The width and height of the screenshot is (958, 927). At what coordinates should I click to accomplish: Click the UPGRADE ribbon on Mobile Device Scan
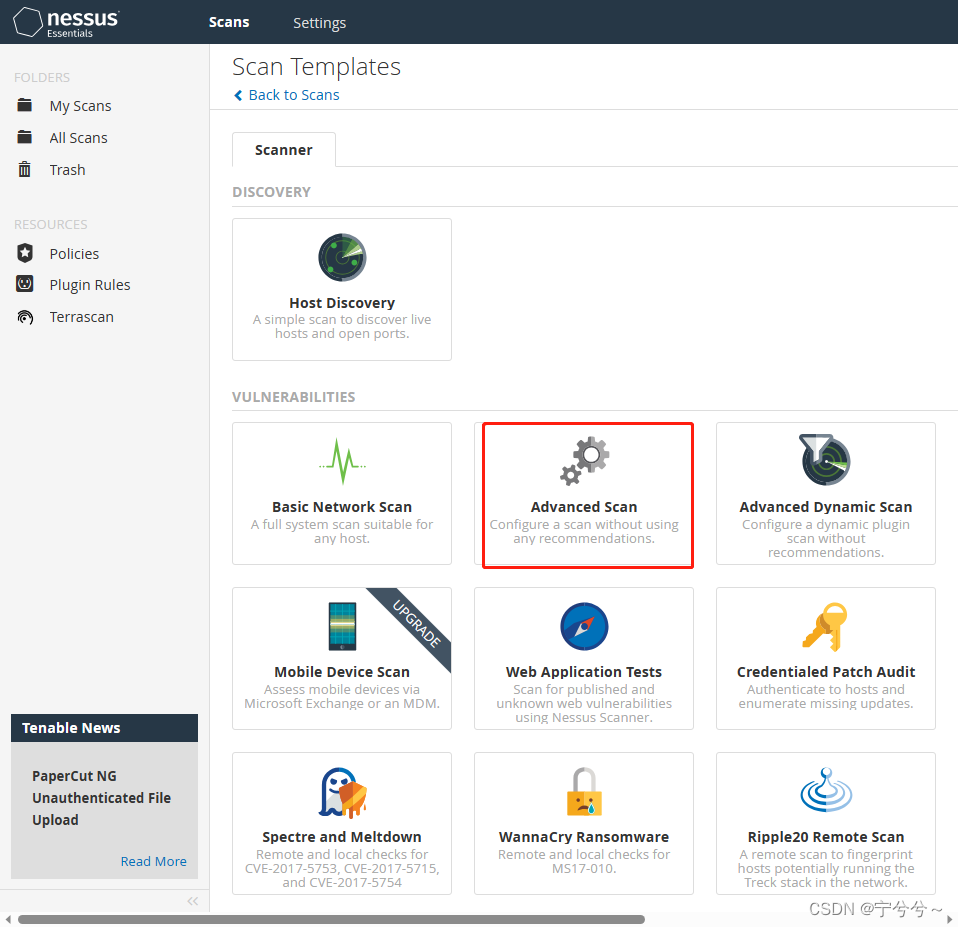coord(416,623)
